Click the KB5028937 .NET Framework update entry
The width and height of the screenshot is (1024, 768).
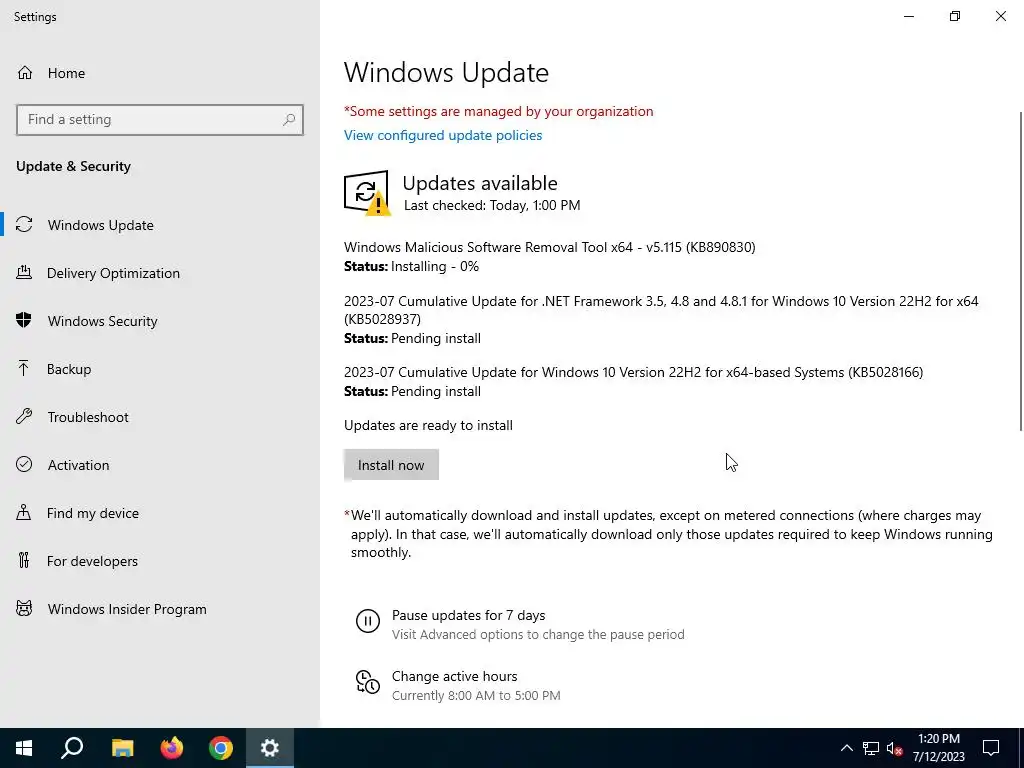pyautogui.click(x=661, y=310)
